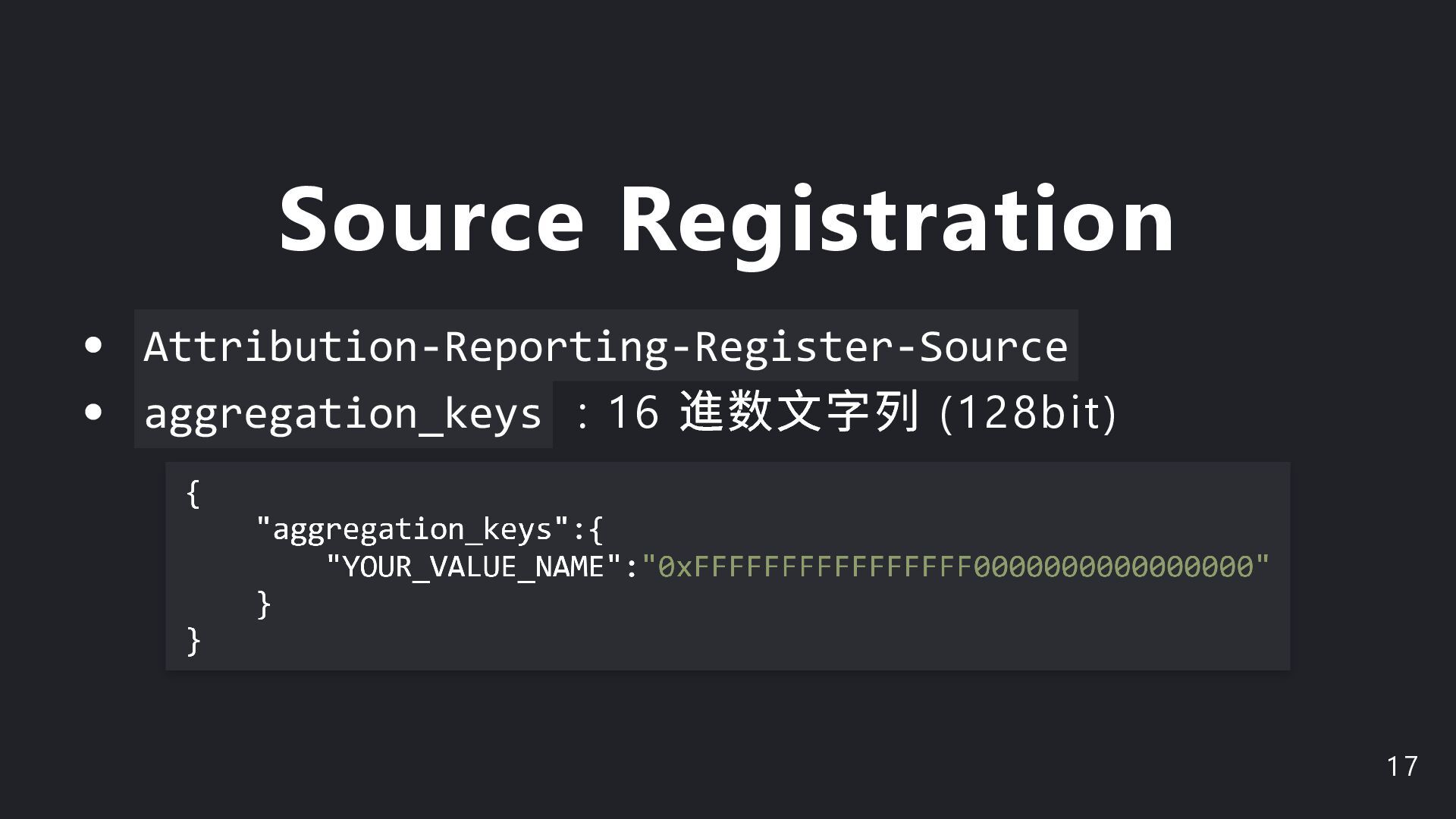This screenshot has height=819, width=1456.
Task: Click the 16 進数文字列 text
Action: (x=763, y=413)
